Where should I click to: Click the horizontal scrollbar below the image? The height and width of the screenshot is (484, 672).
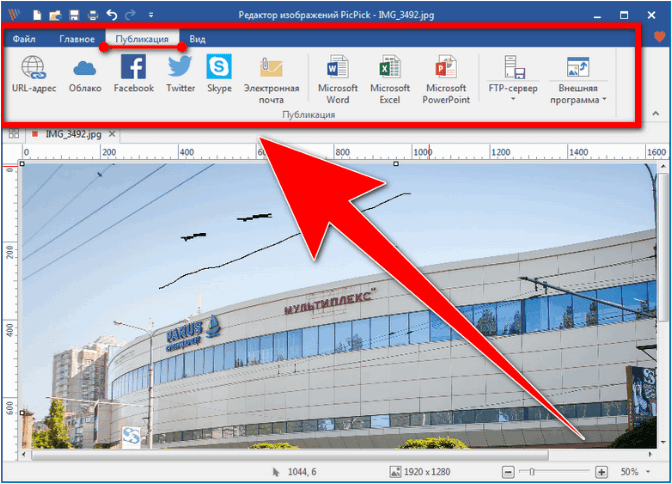click(300, 454)
